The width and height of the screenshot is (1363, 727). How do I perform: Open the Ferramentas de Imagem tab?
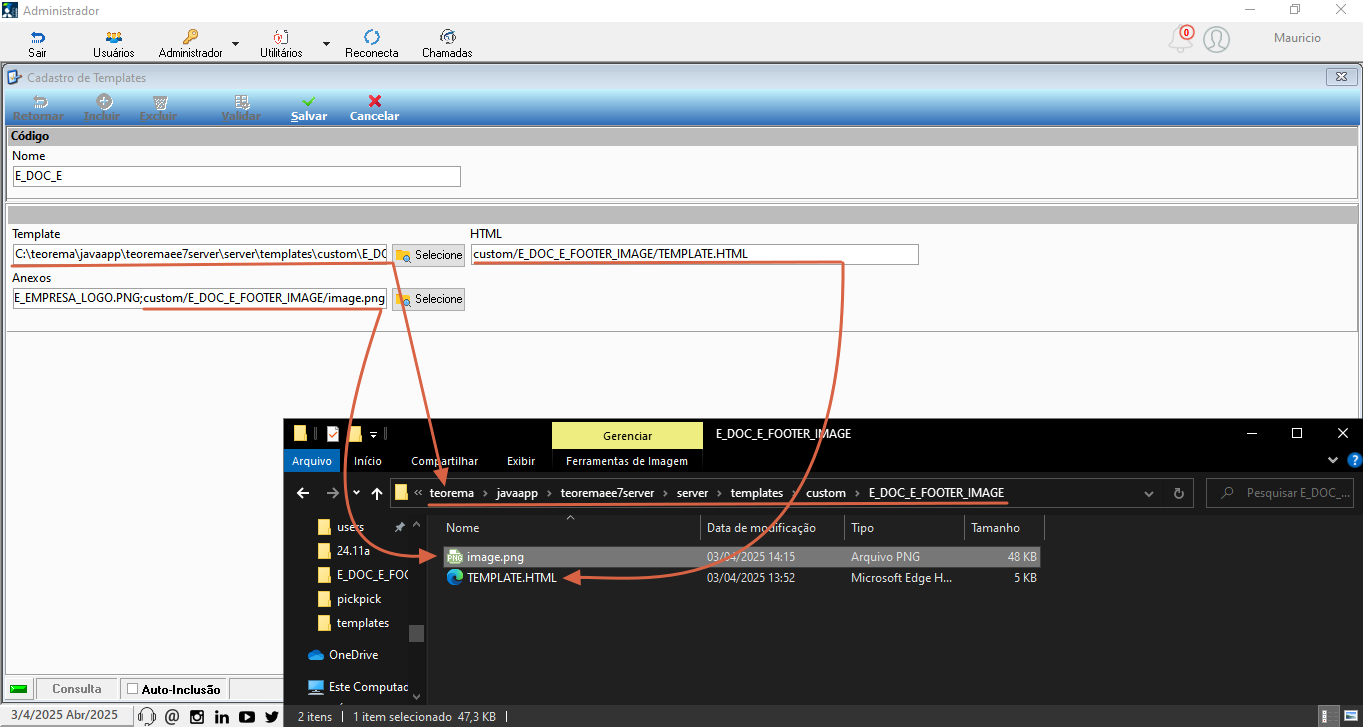tap(627, 461)
